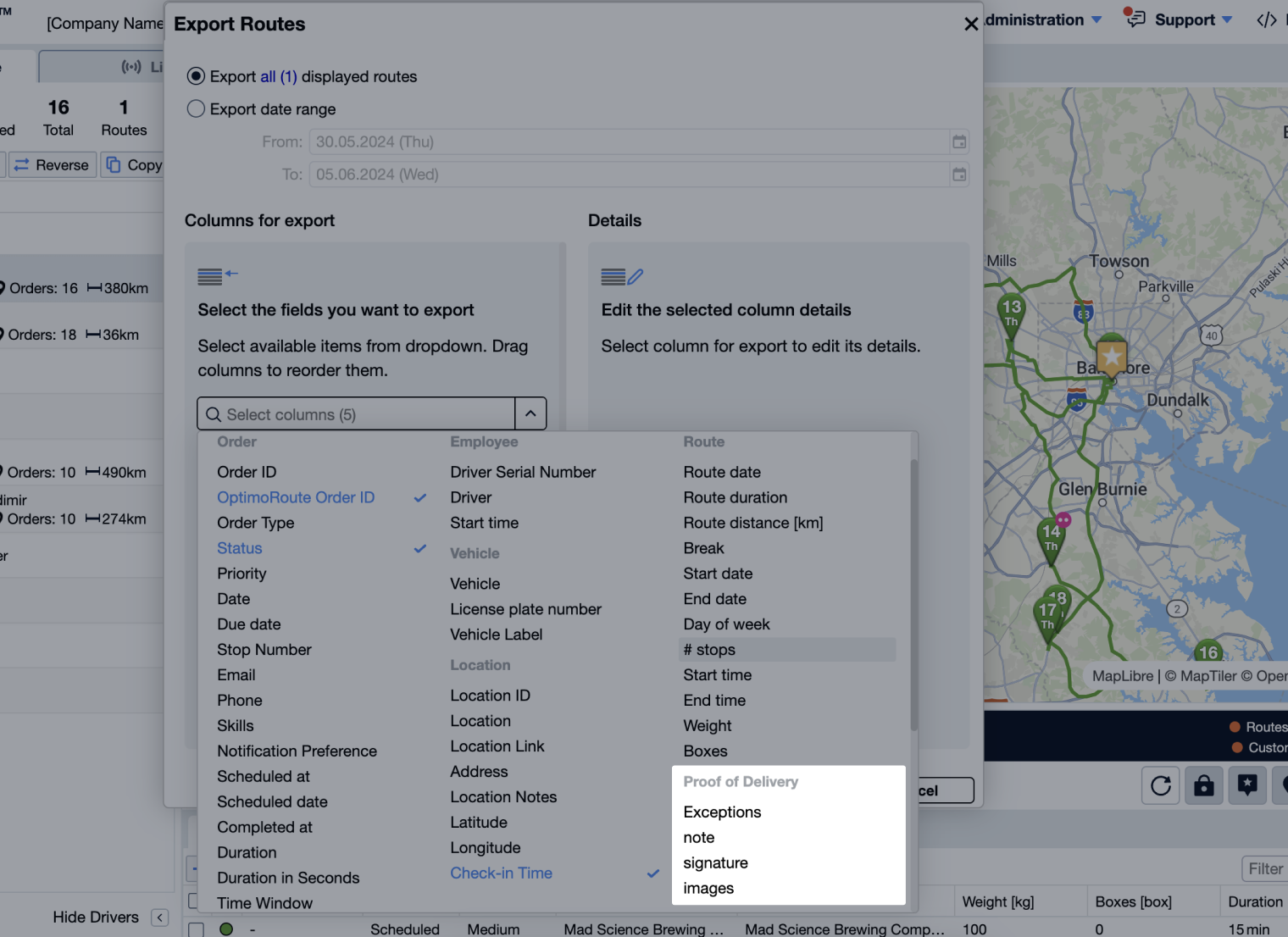This screenshot has height=937, width=1288.
Task: Click the lock icon above the map
Action: (1204, 785)
